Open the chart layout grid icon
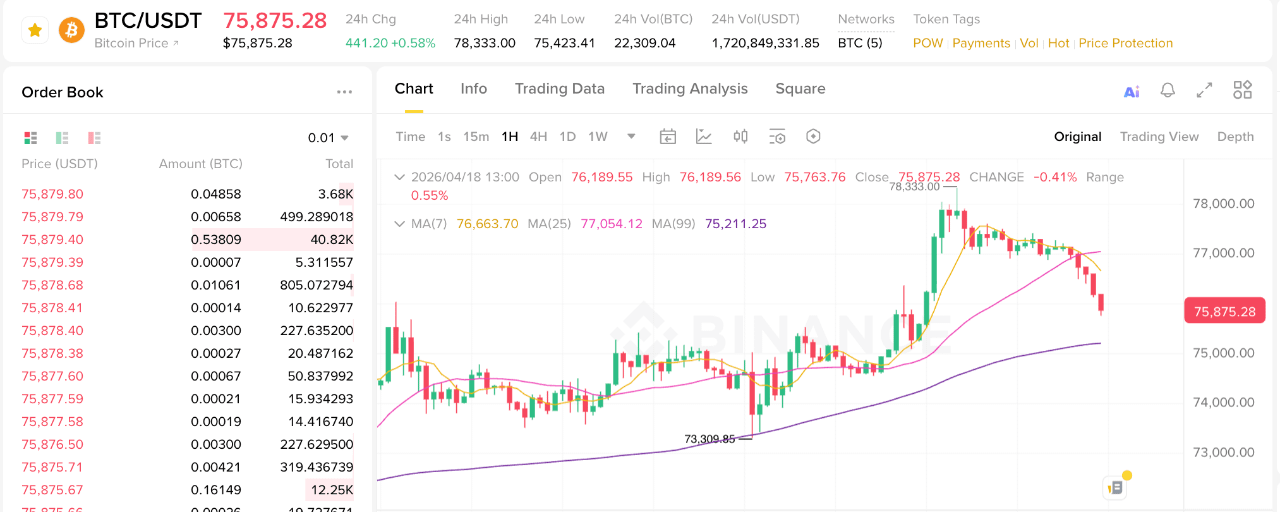 click(1243, 90)
